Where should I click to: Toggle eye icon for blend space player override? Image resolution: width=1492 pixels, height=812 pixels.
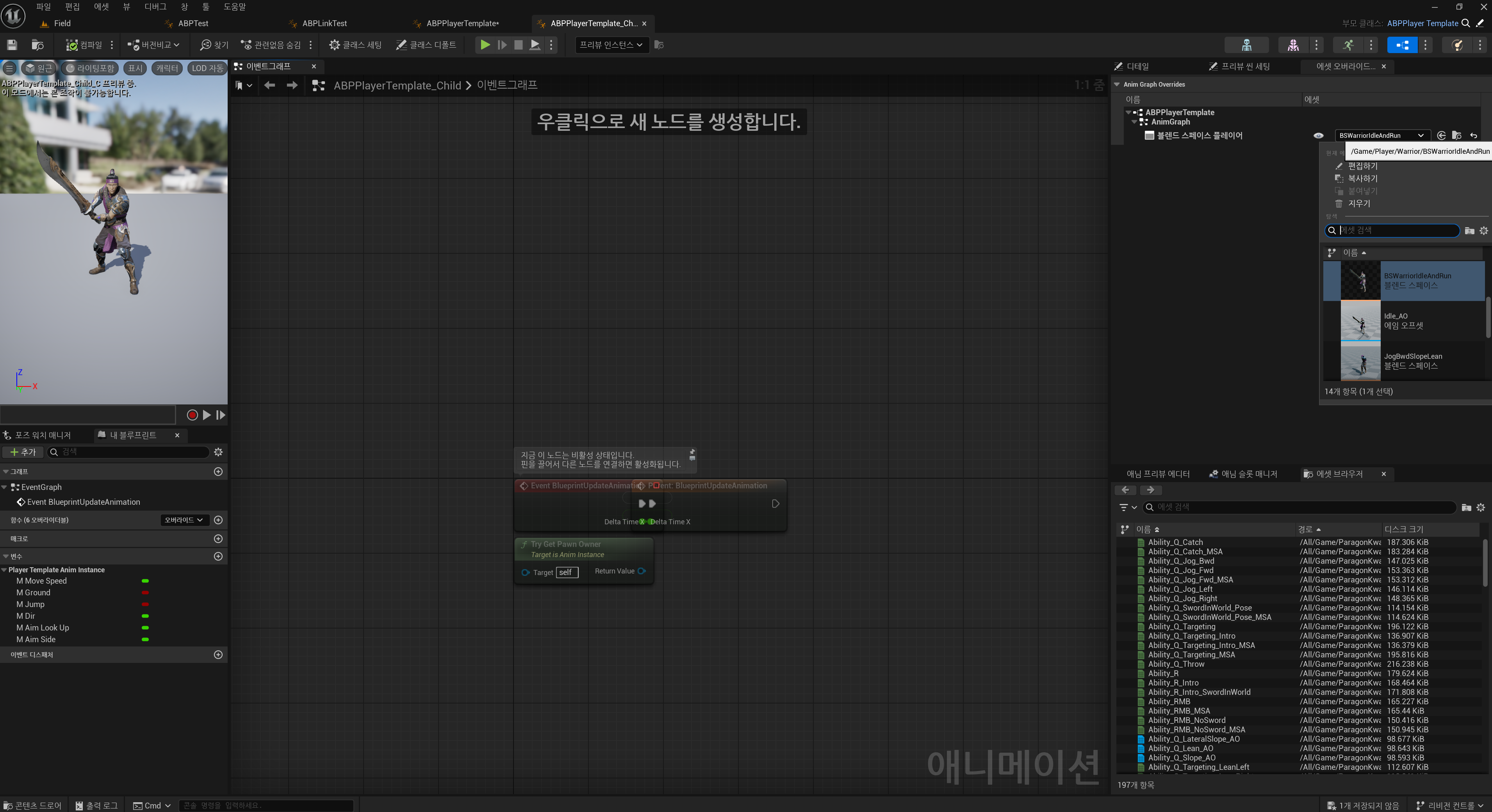(x=1318, y=135)
